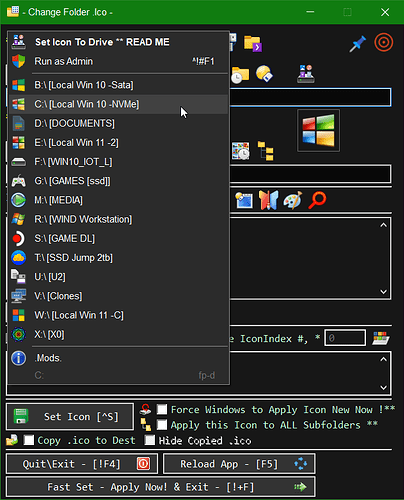This screenshot has height=500, width=404.
Task: Enable Force Windows to Apply Icon New Now
Action: (x=162, y=409)
